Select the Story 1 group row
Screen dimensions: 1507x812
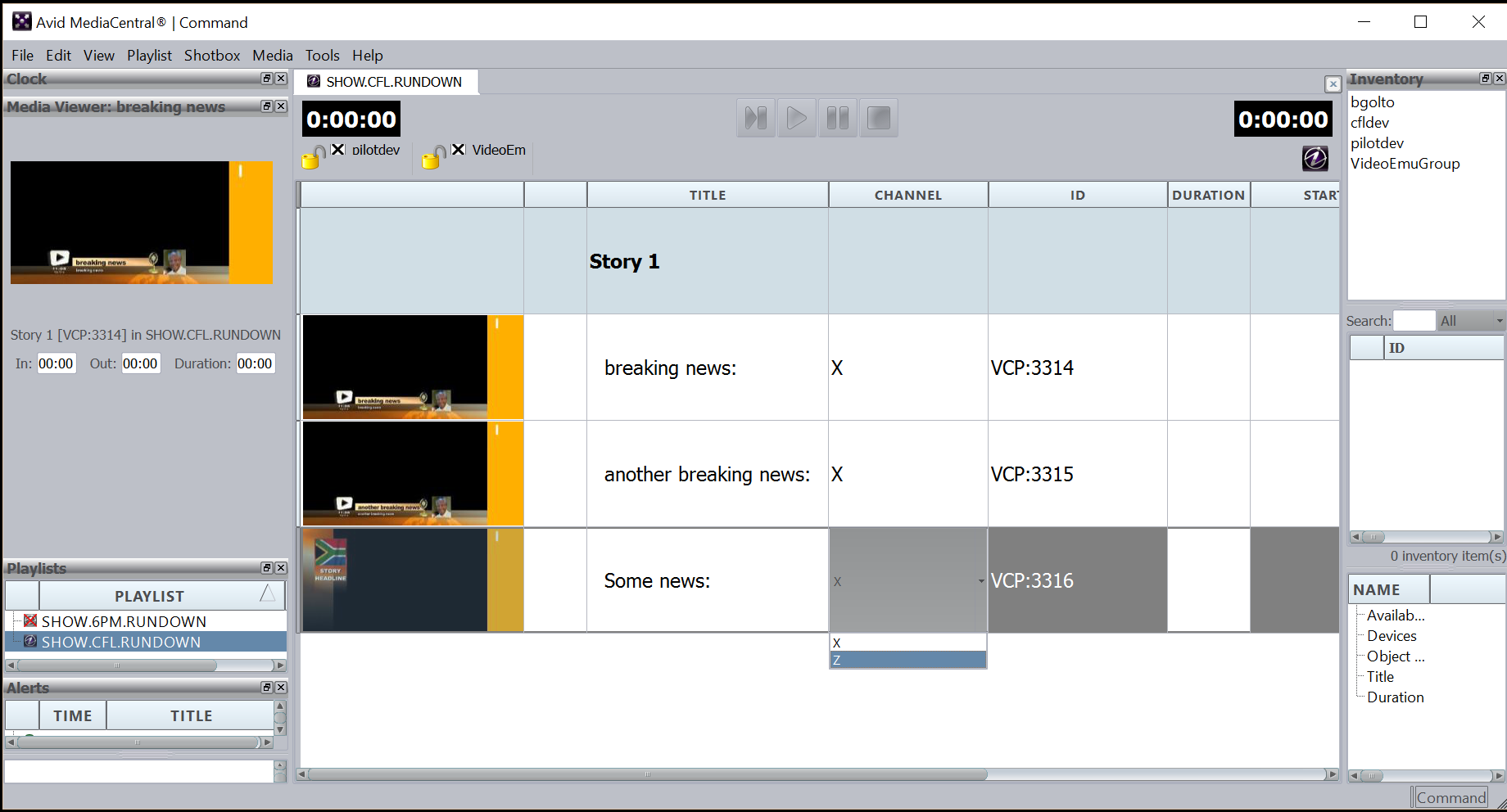click(819, 261)
